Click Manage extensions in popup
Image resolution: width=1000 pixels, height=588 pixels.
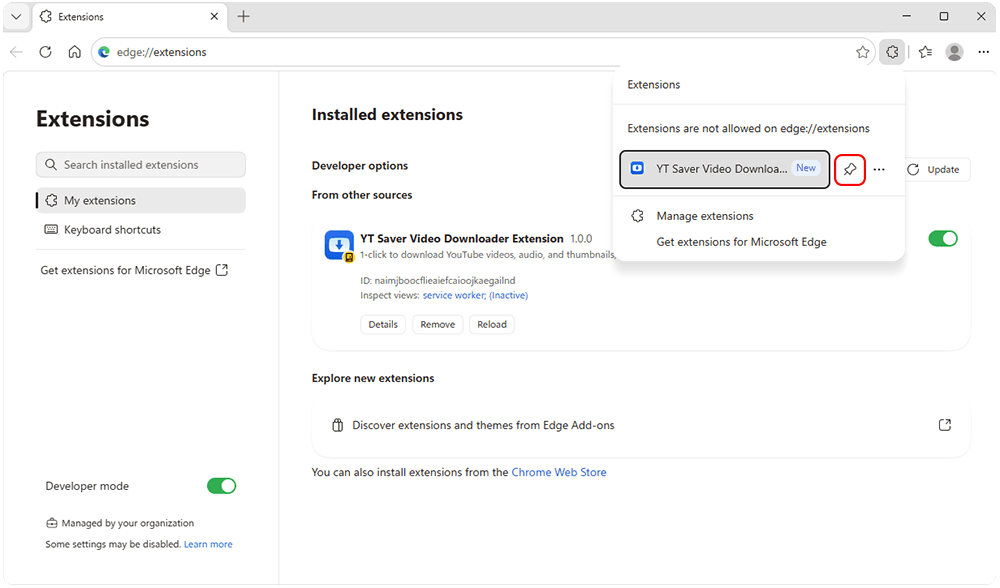tap(705, 216)
